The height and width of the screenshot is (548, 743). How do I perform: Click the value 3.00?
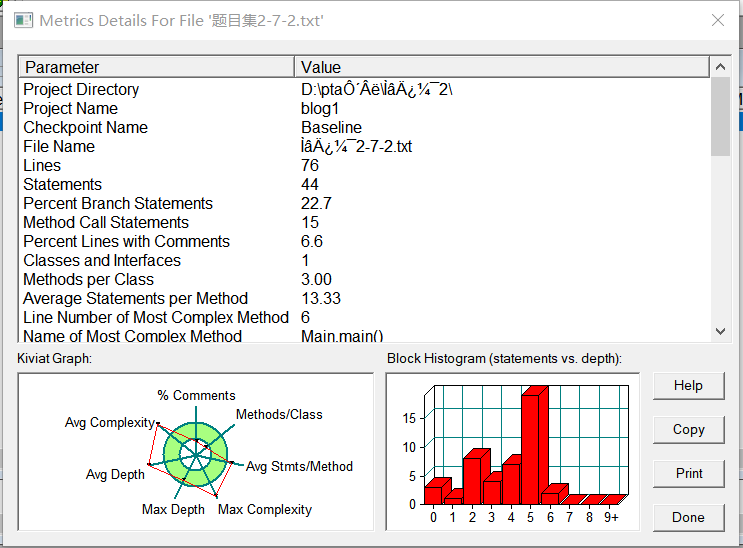point(316,279)
